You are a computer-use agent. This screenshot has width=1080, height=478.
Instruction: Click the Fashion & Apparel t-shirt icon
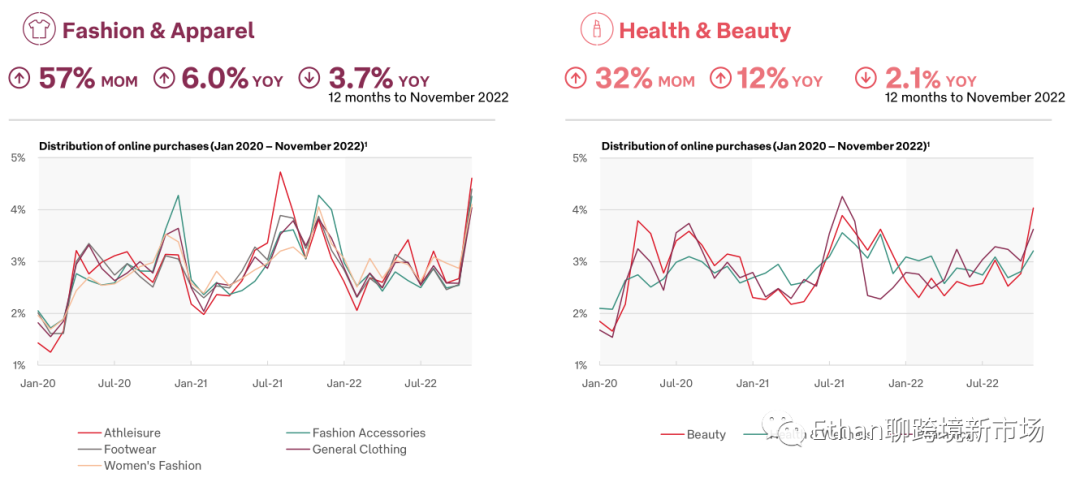tap(36, 30)
